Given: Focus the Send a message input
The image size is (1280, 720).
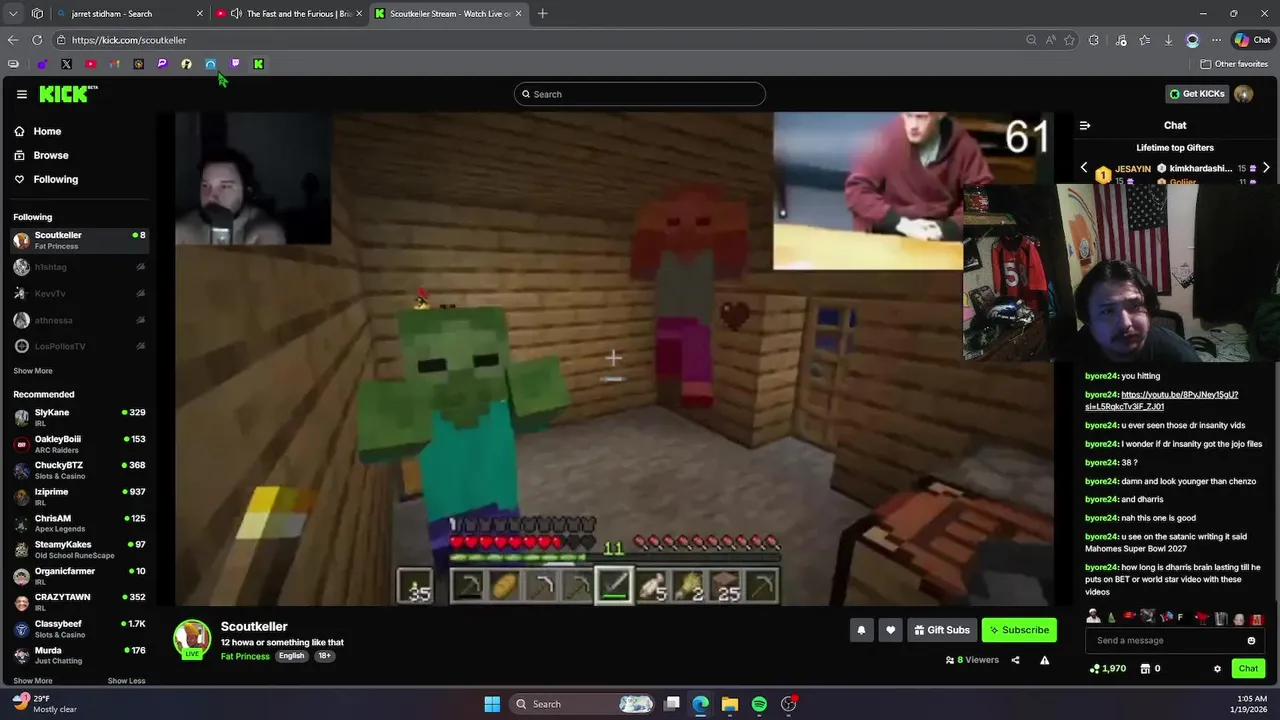Looking at the screenshot, I should pos(1165,641).
